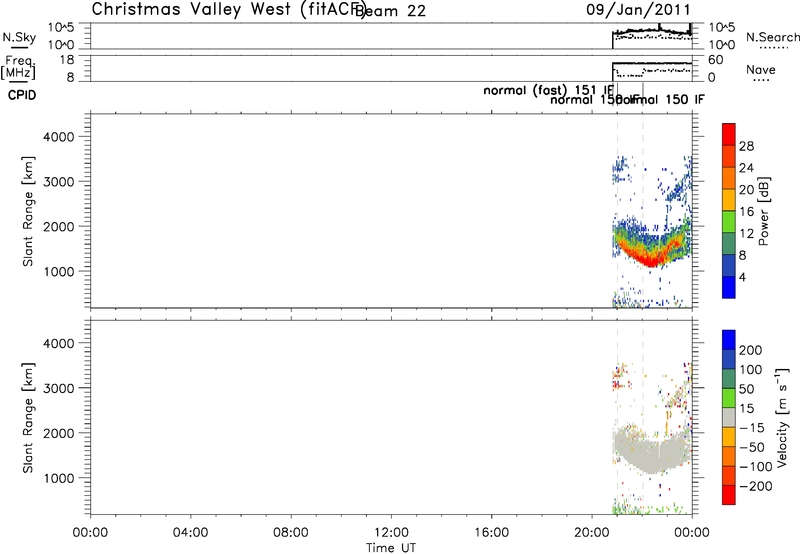Click the '28' label on Power colorbar
Viewport: 800px width, 554px height.
pyautogui.click(x=746, y=146)
